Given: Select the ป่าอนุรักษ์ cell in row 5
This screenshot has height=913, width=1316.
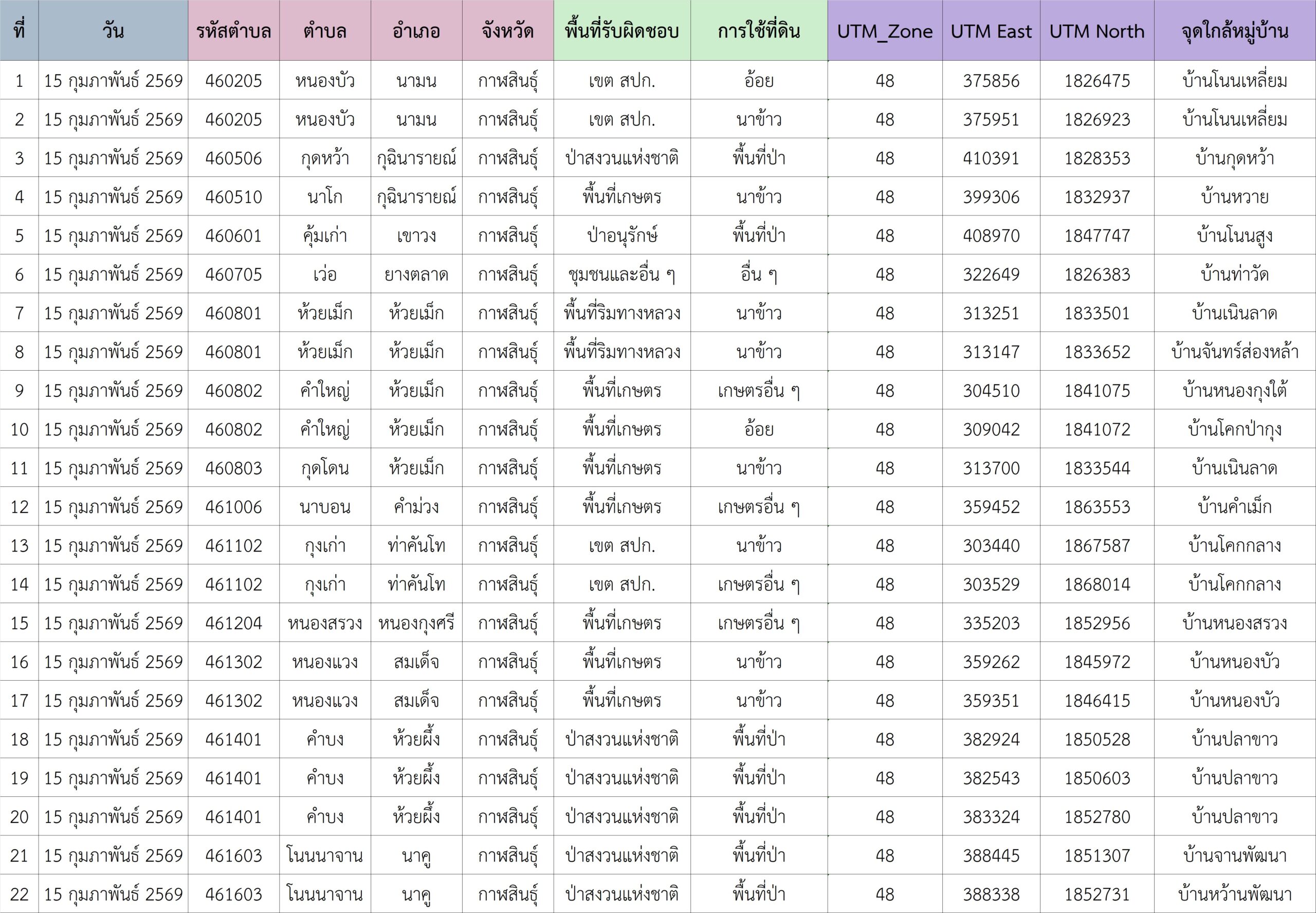Looking at the screenshot, I should coord(622,235).
